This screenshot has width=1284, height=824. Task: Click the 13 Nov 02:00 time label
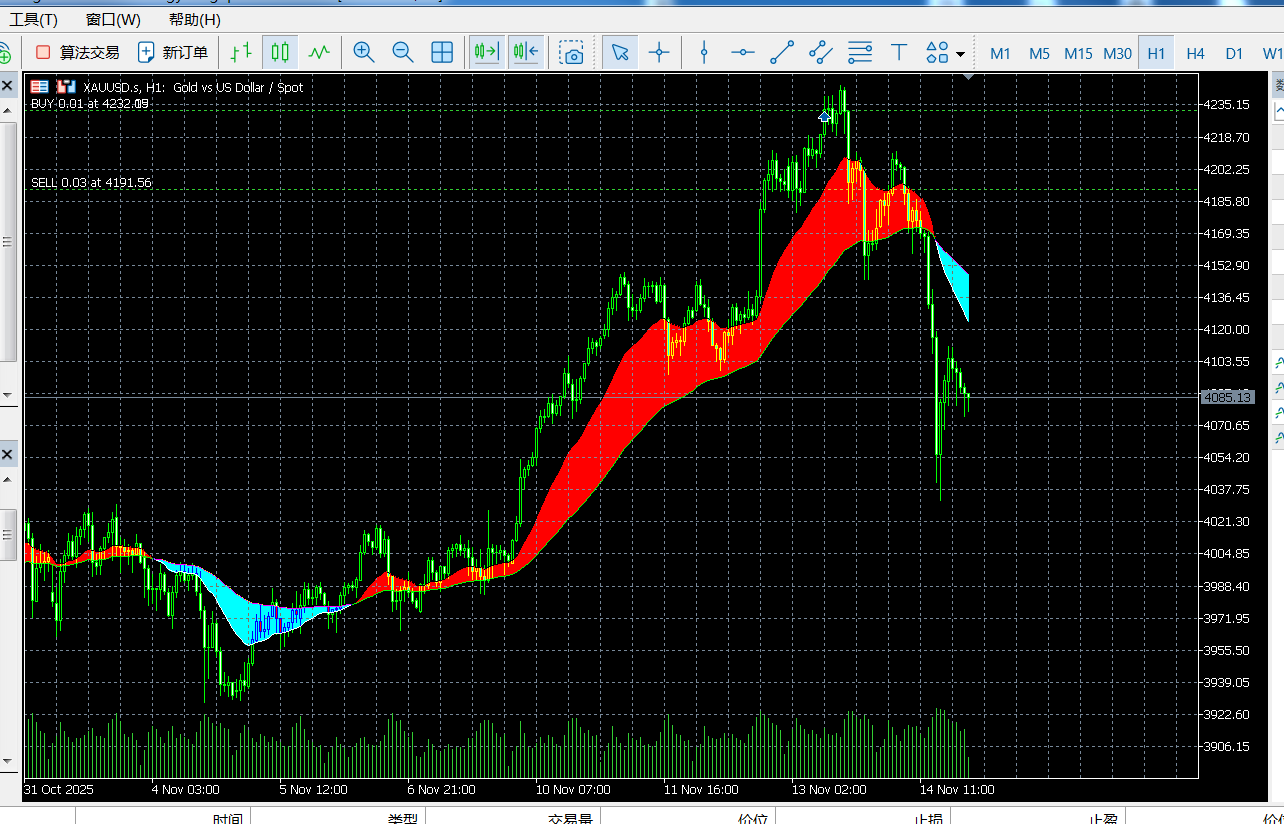point(829,789)
